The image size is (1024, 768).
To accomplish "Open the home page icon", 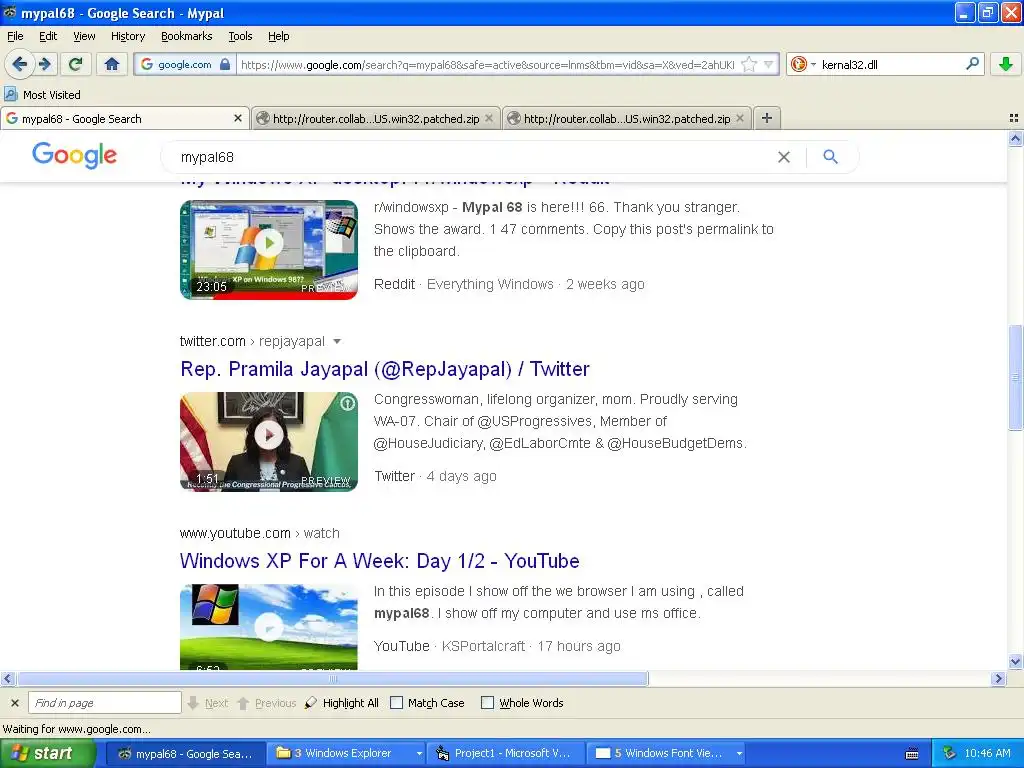I will point(112,64).
